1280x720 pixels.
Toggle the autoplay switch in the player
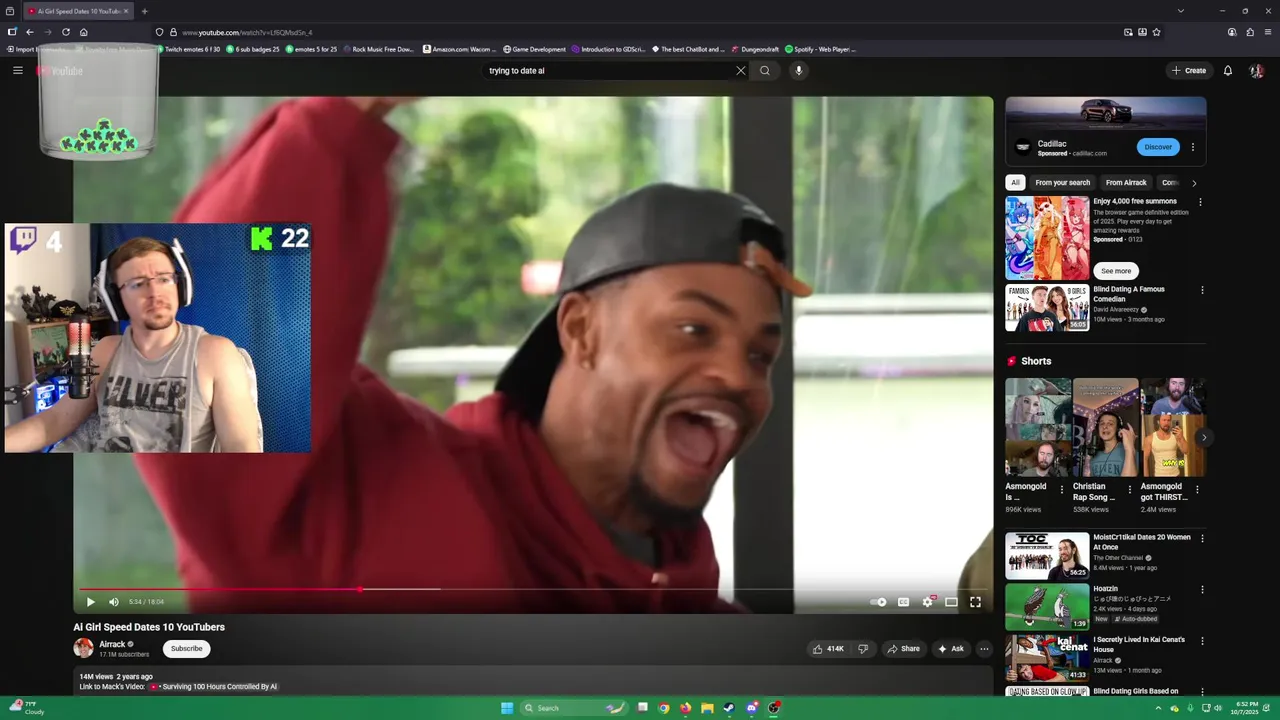click(x=878, y=602)
